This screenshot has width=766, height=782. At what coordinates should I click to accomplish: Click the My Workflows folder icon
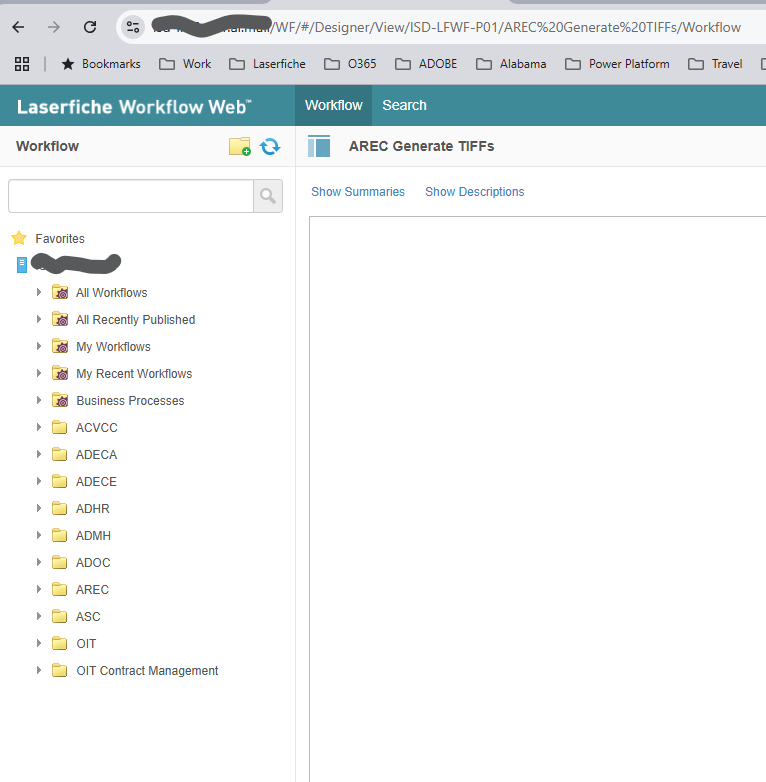coord(60,346)
